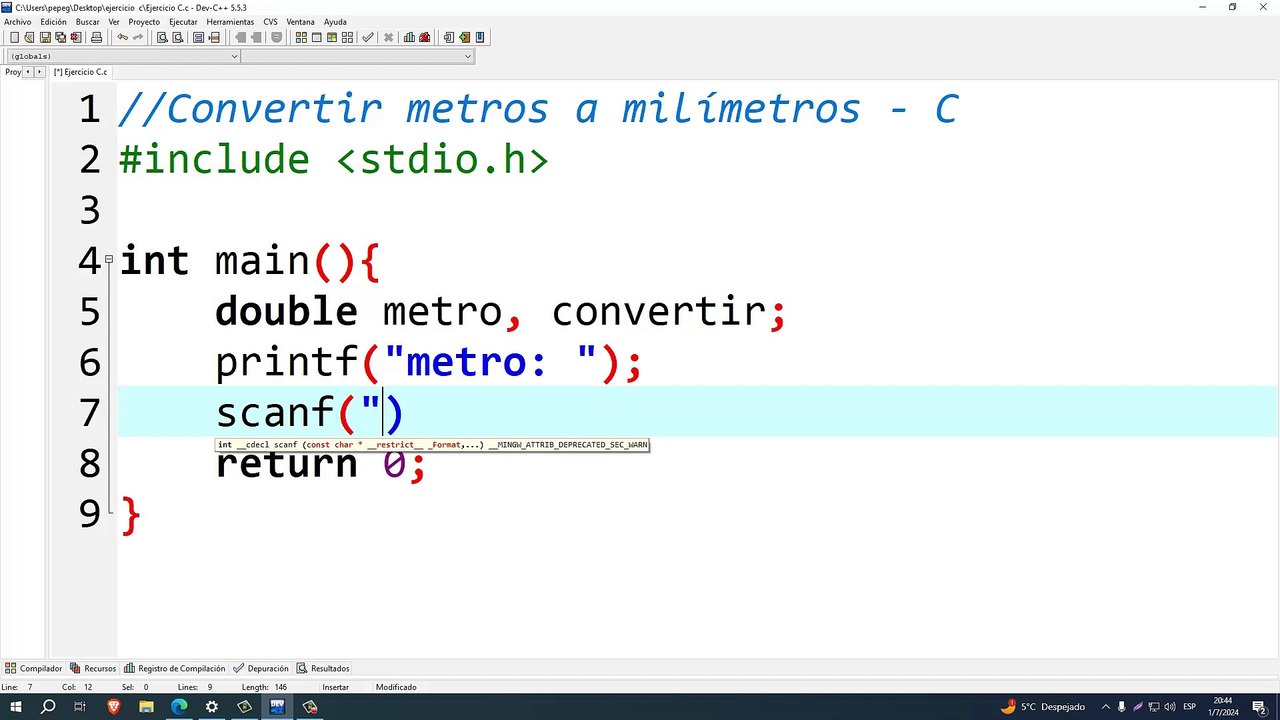
Task: Click the blue bookmark toolbar icon
Action: coord(480,38)
